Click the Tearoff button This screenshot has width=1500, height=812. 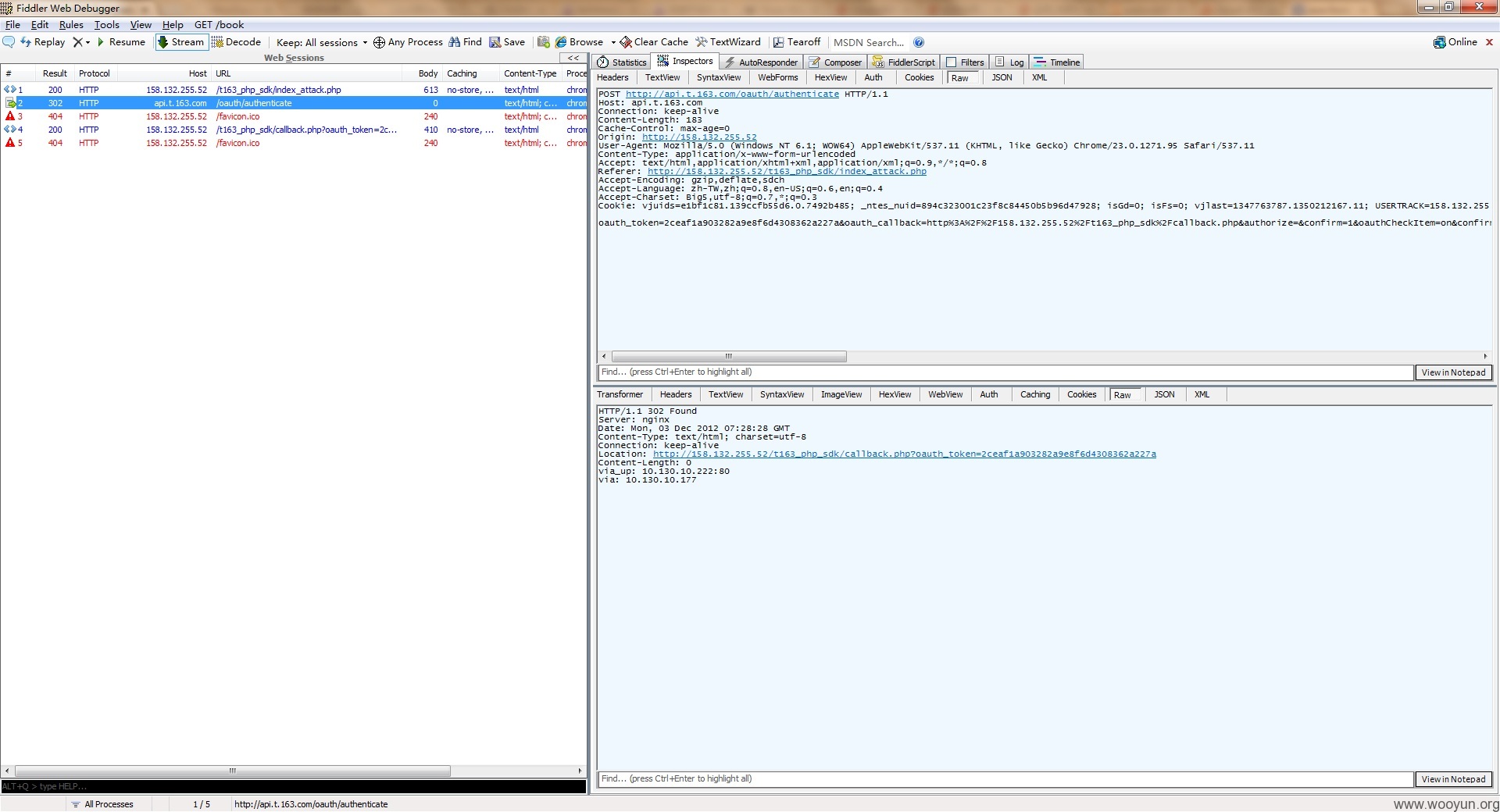(797, 42)
